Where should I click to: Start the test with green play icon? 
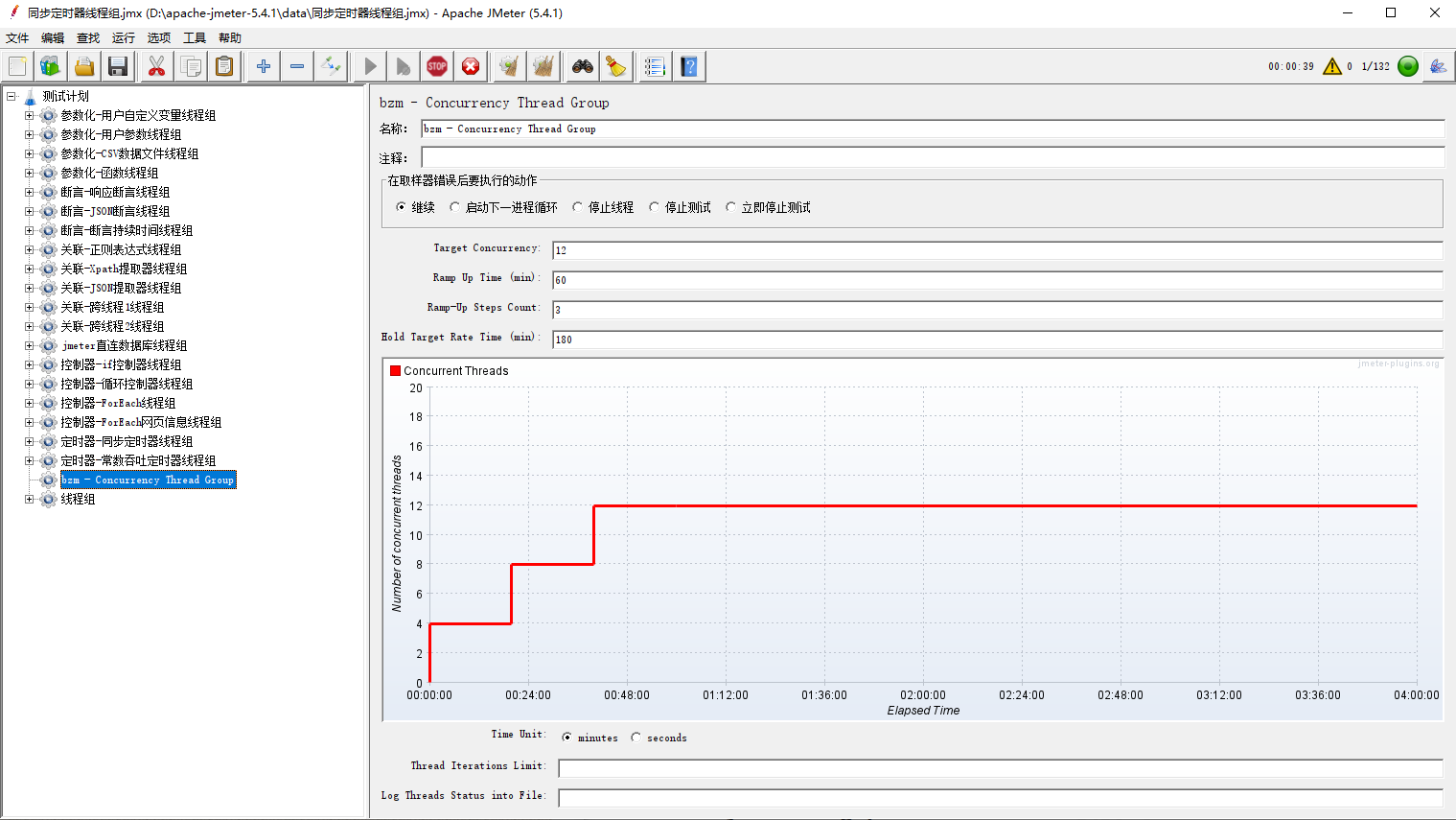point(369,66)
